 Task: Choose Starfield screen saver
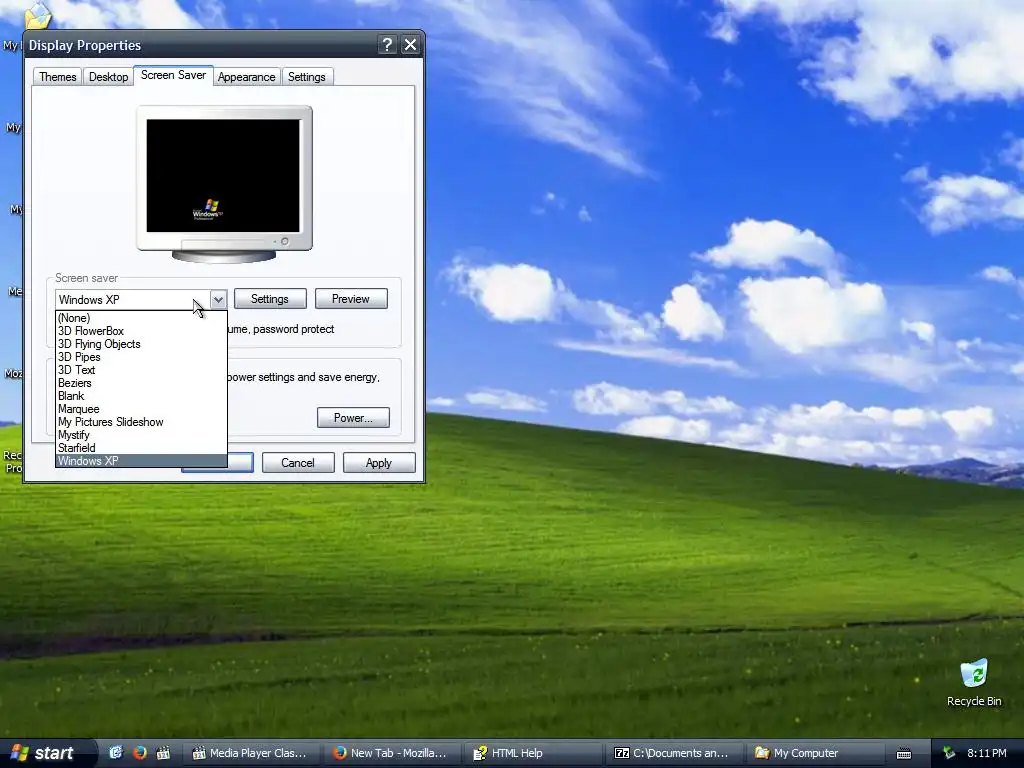click(x=141, y=448)
